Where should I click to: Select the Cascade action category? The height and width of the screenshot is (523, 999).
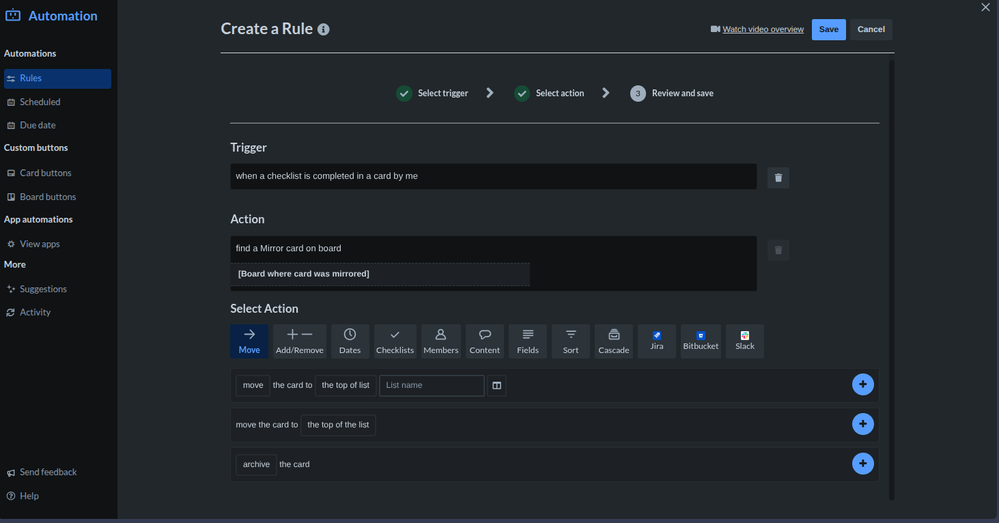tap(614, 341)
